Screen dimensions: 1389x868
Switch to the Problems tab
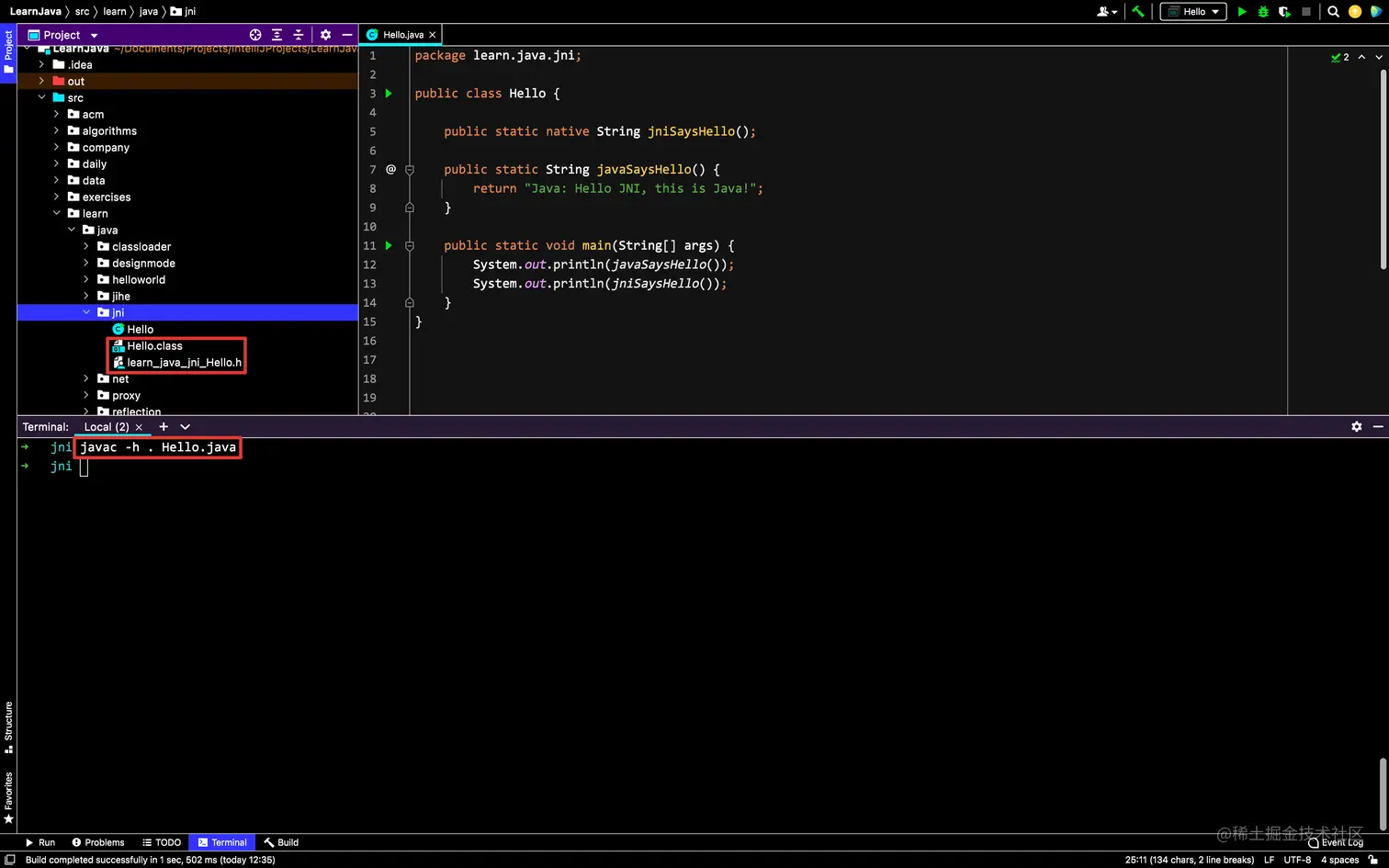click(x=98, y=842)
